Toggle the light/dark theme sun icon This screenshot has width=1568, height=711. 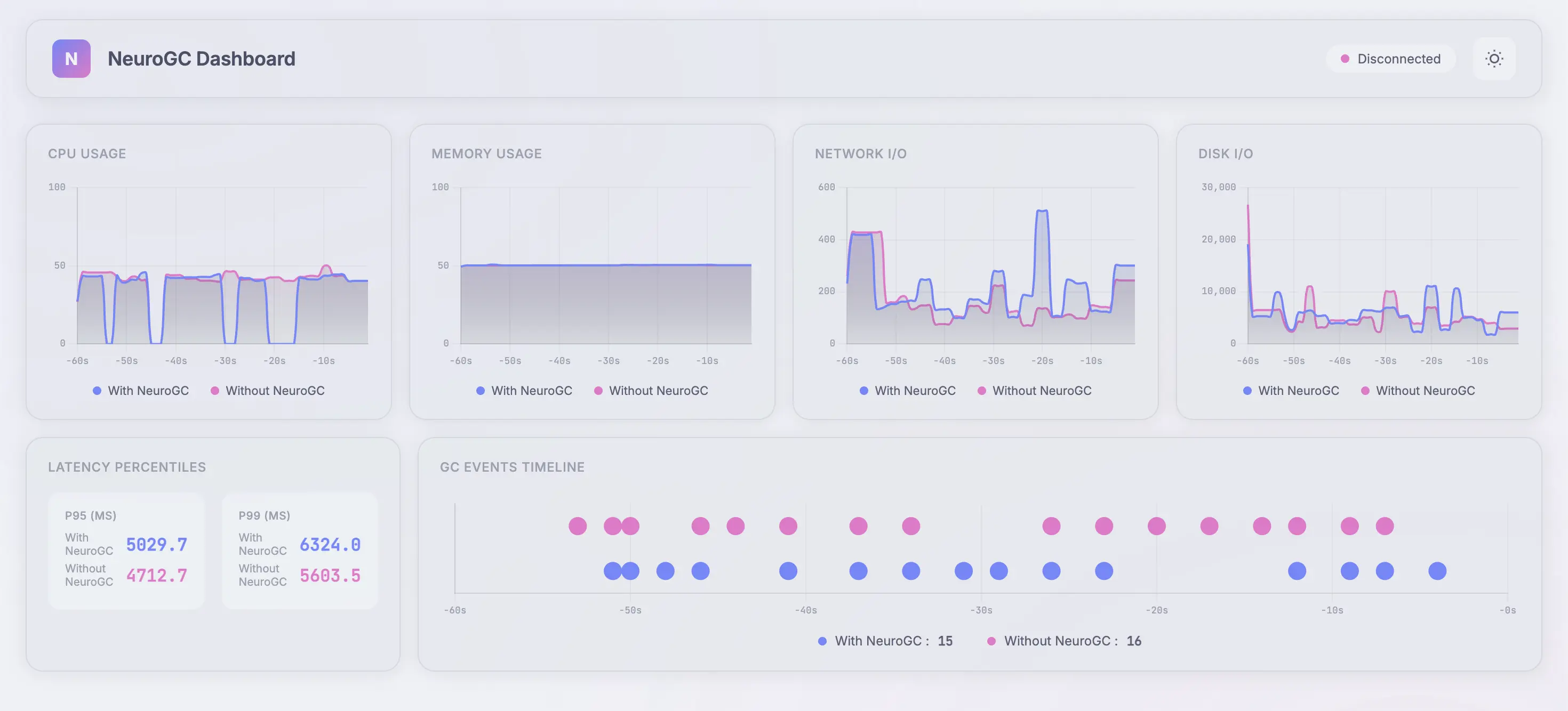1494,59
